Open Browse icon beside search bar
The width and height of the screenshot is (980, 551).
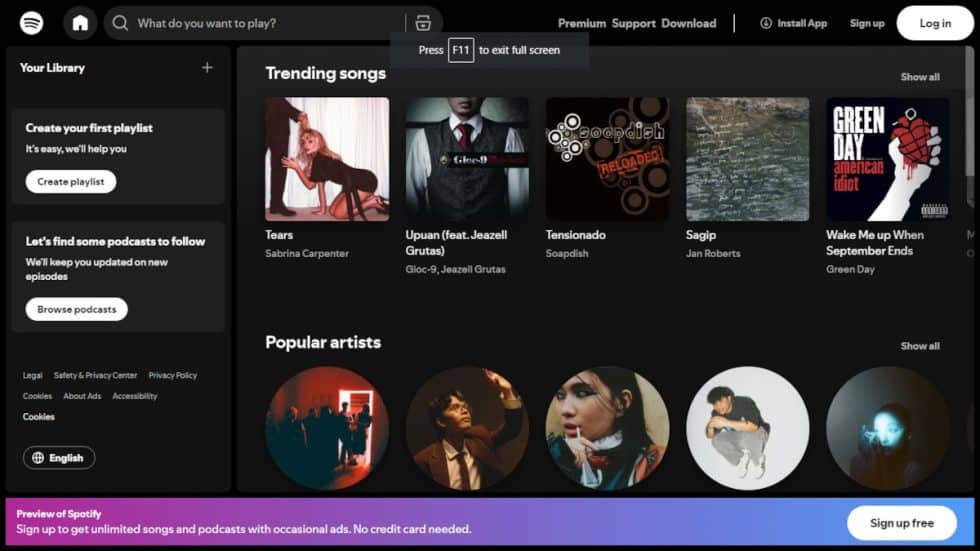coord(423,23)
